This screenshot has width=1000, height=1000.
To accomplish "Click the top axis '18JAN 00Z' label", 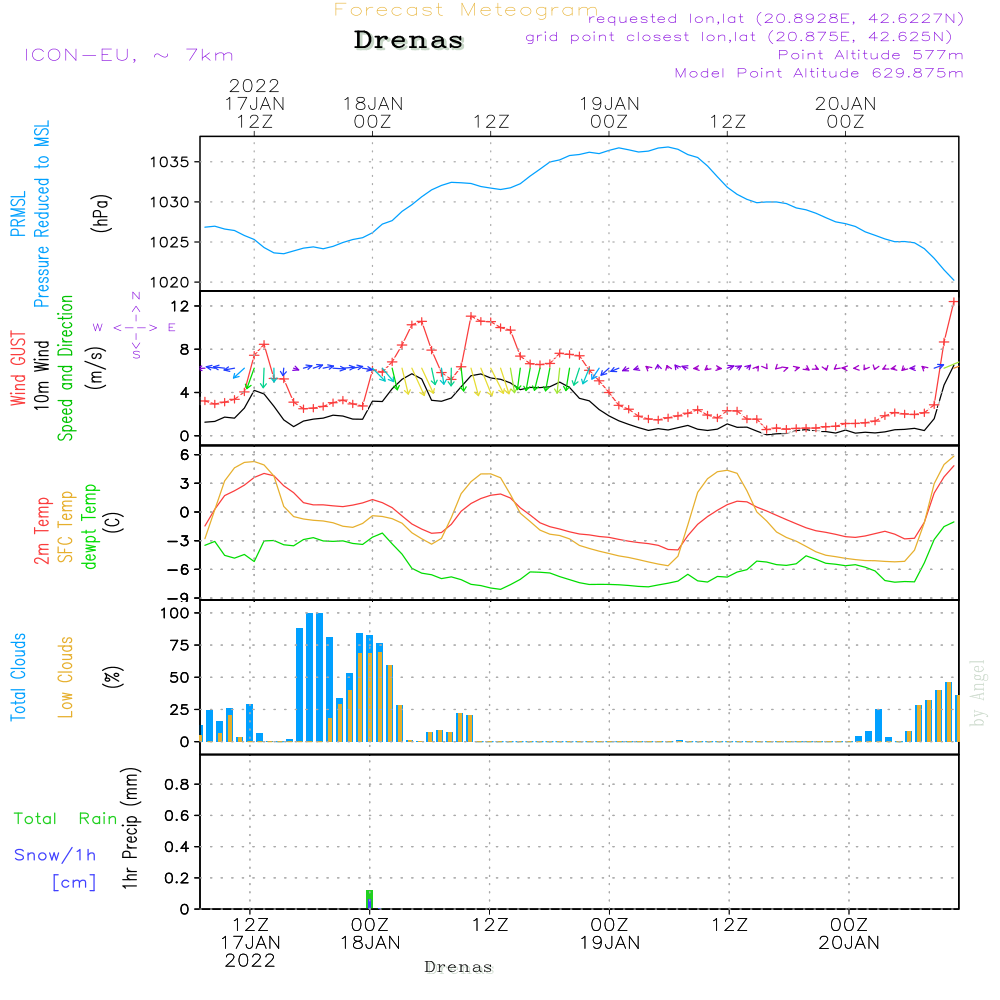I will [x=373, y=112].
